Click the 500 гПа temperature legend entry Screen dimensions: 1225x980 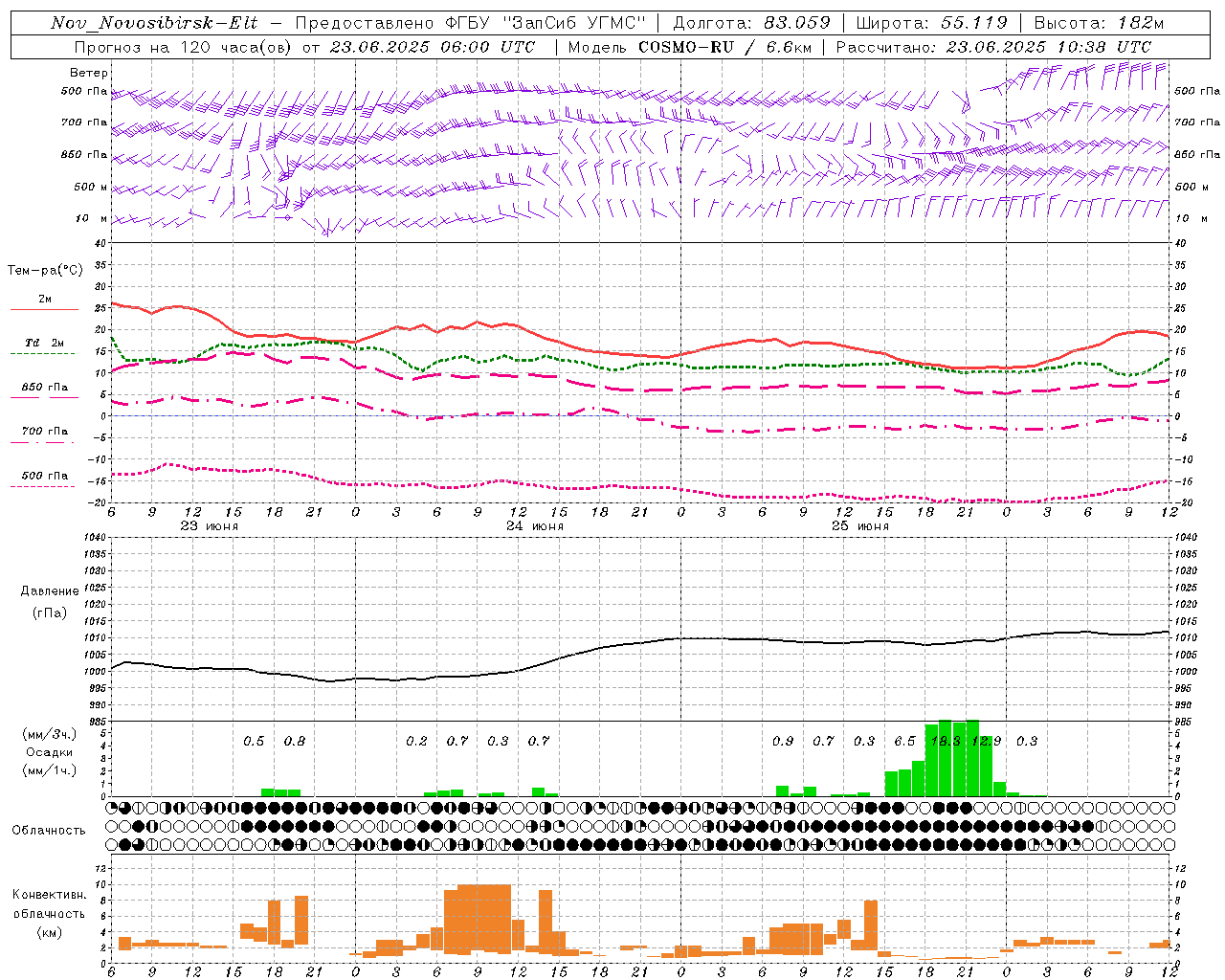pos(44,479)
